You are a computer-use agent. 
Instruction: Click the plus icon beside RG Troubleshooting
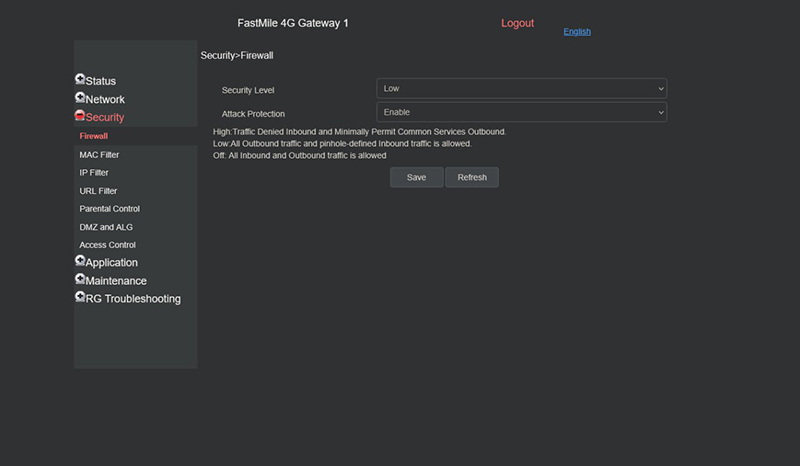click(80, 297)
